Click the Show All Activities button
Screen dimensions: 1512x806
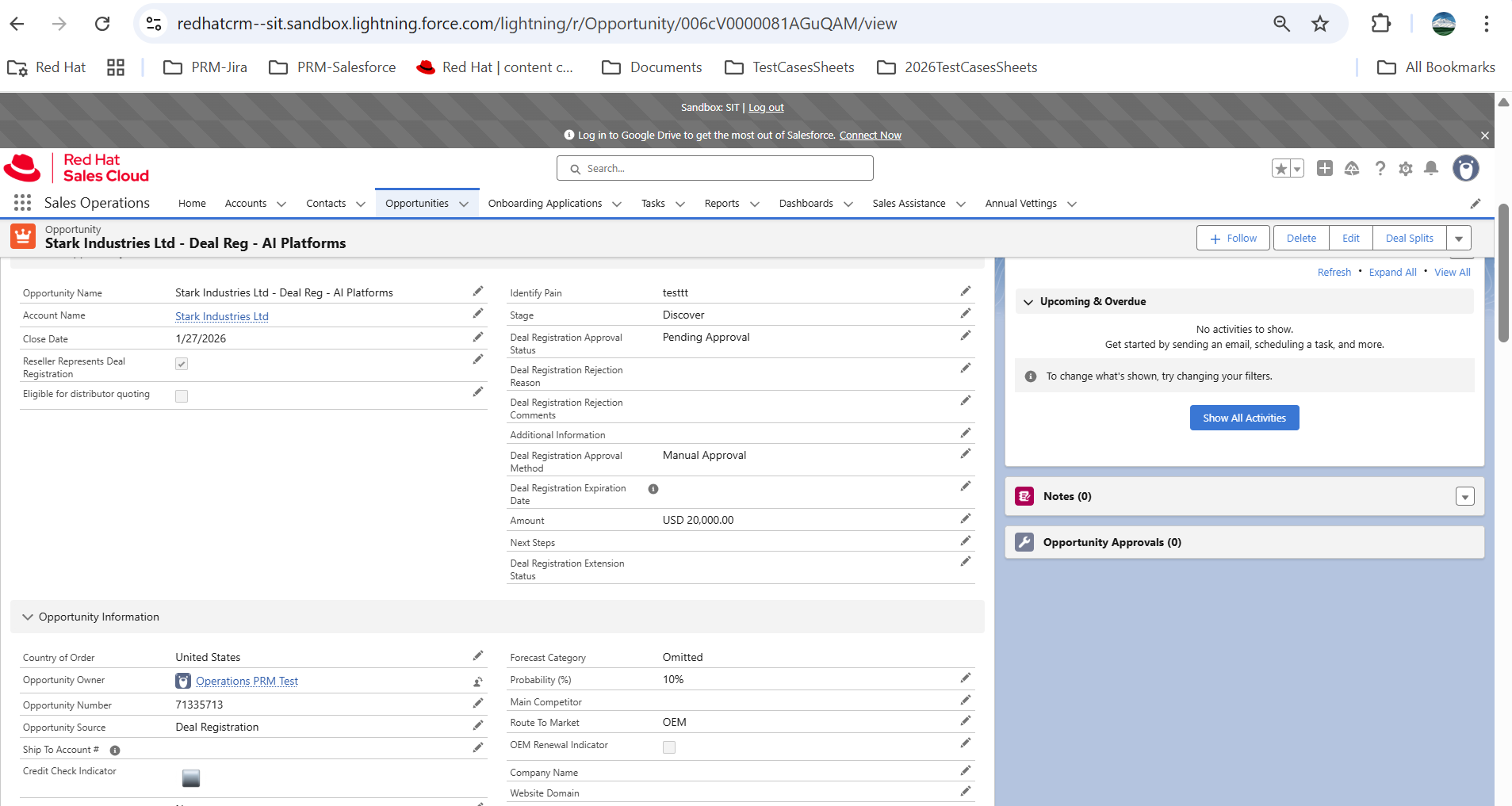tap(1244, 418)
